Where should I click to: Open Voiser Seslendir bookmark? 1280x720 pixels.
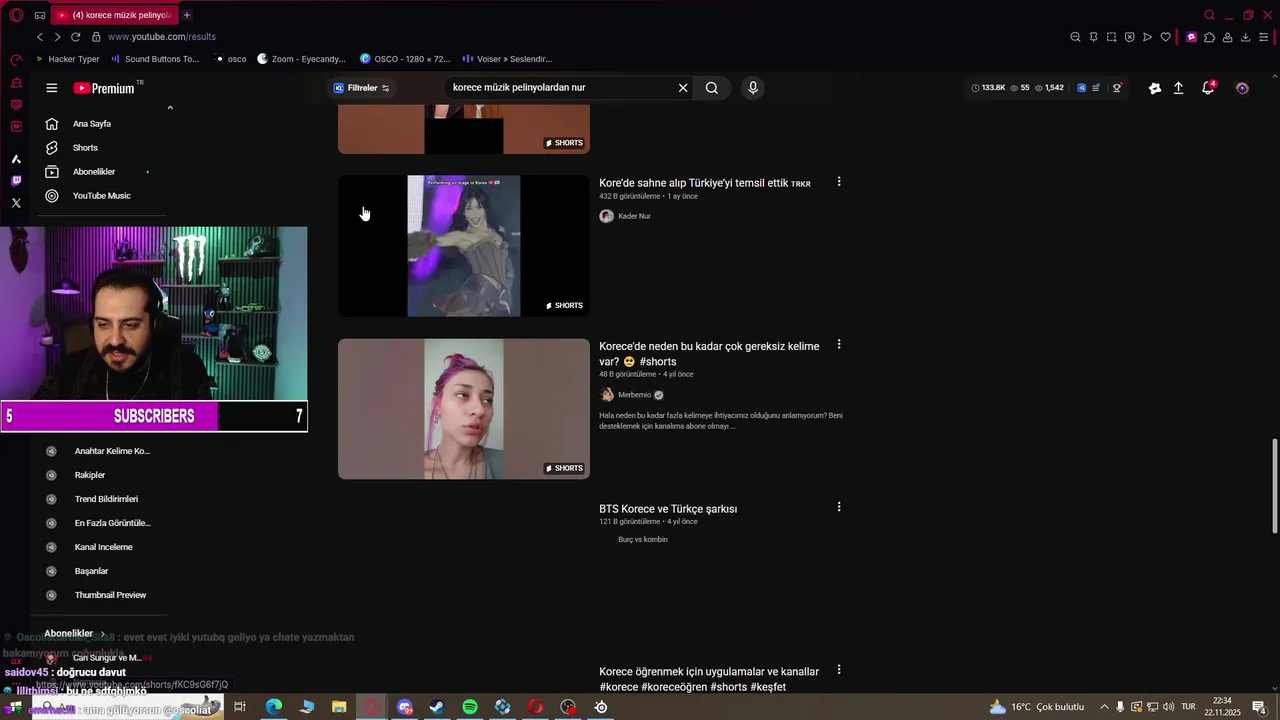point(507,59)
